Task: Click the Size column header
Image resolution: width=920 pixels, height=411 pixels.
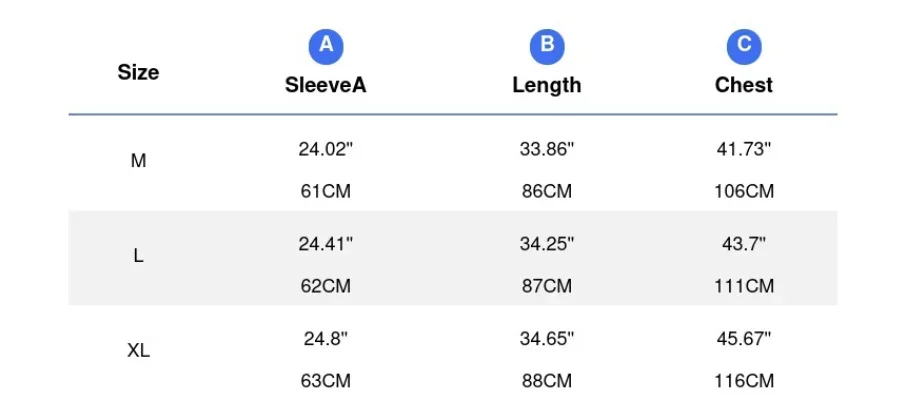Action: pos(138,72)
